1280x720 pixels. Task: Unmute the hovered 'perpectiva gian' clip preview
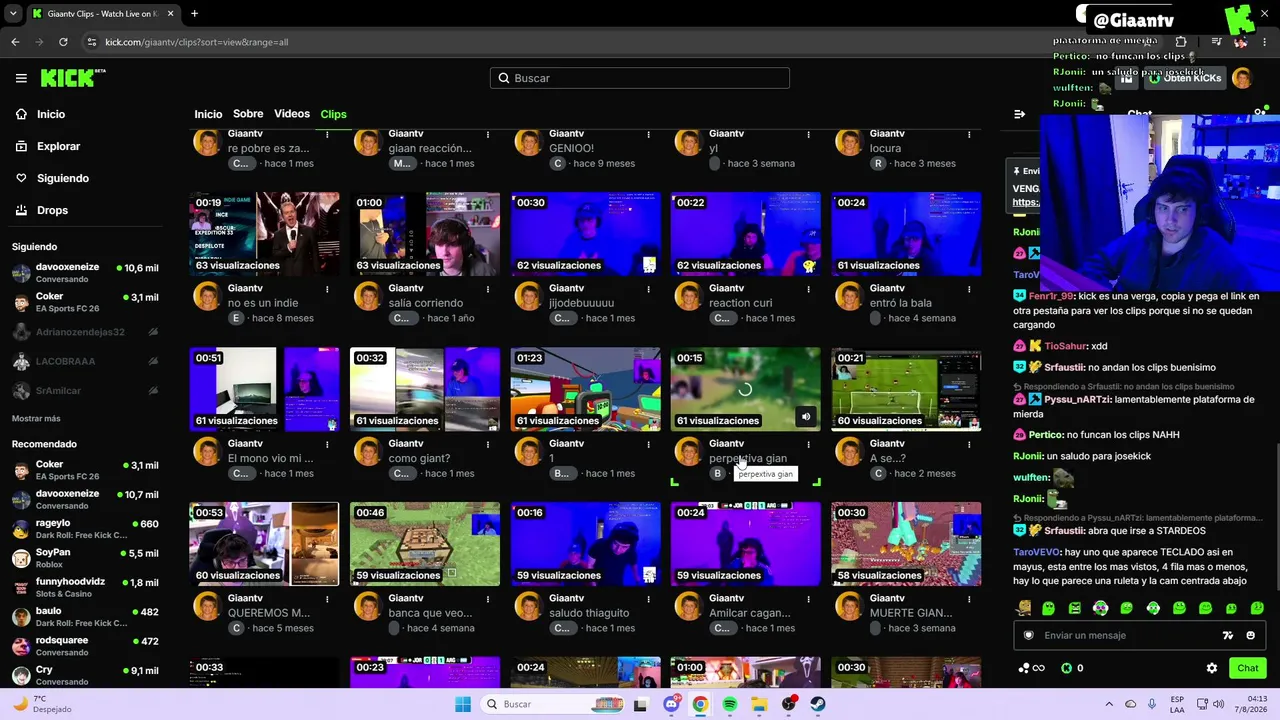pyautogui.click(x=806, y=417)
